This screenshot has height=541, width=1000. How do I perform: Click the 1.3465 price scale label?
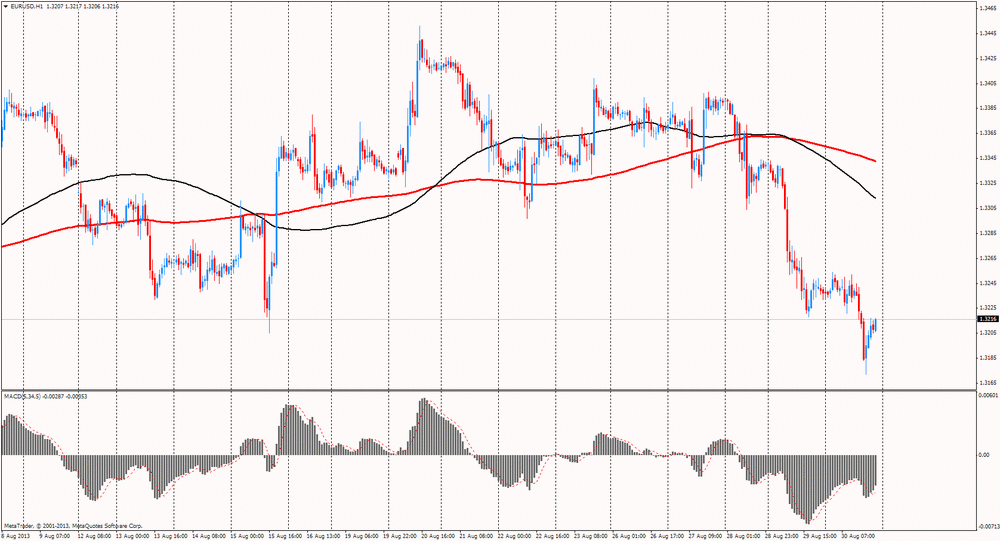(987, 8)
